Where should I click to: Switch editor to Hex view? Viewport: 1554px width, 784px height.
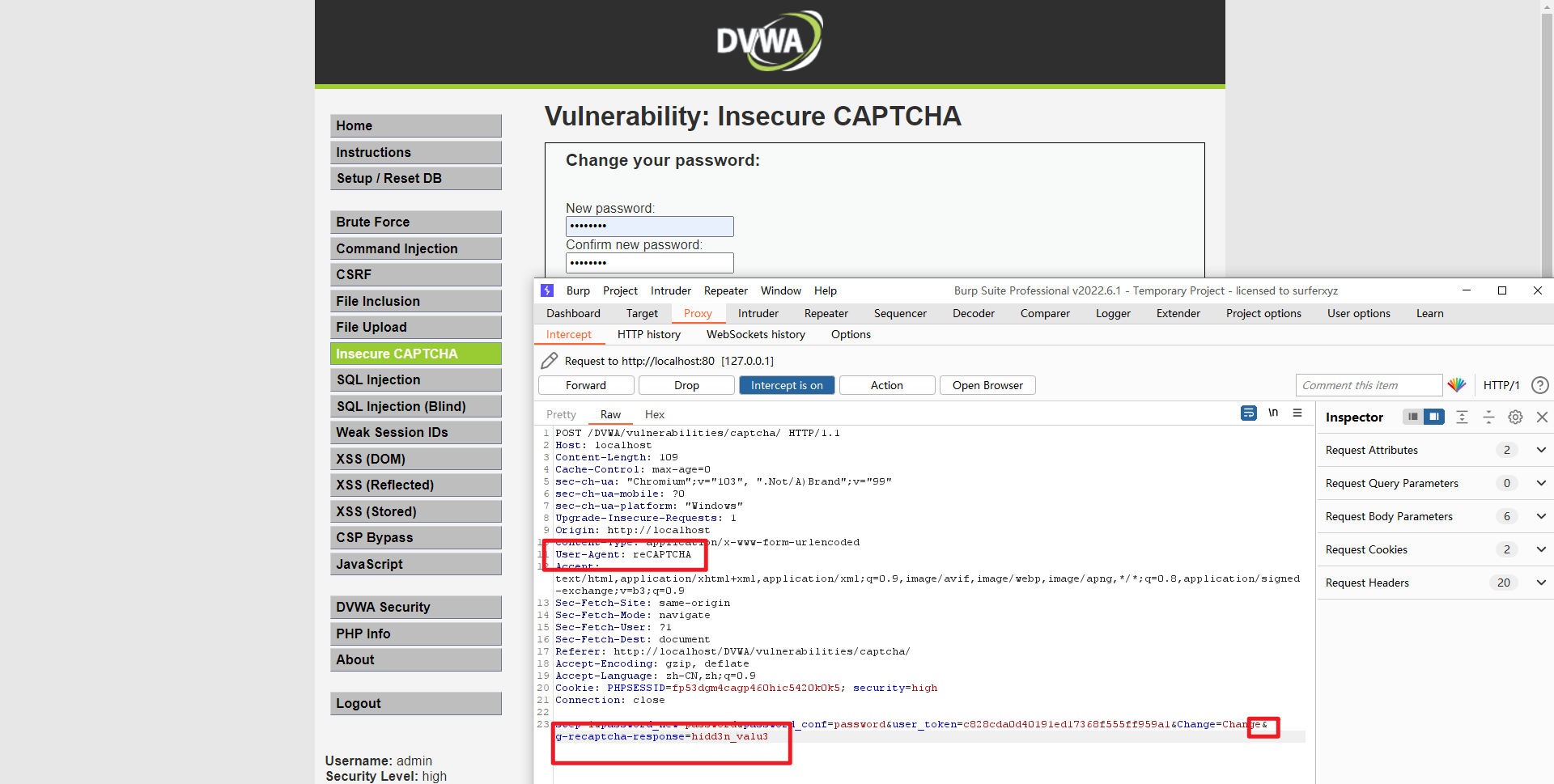[x=655, y=414]
